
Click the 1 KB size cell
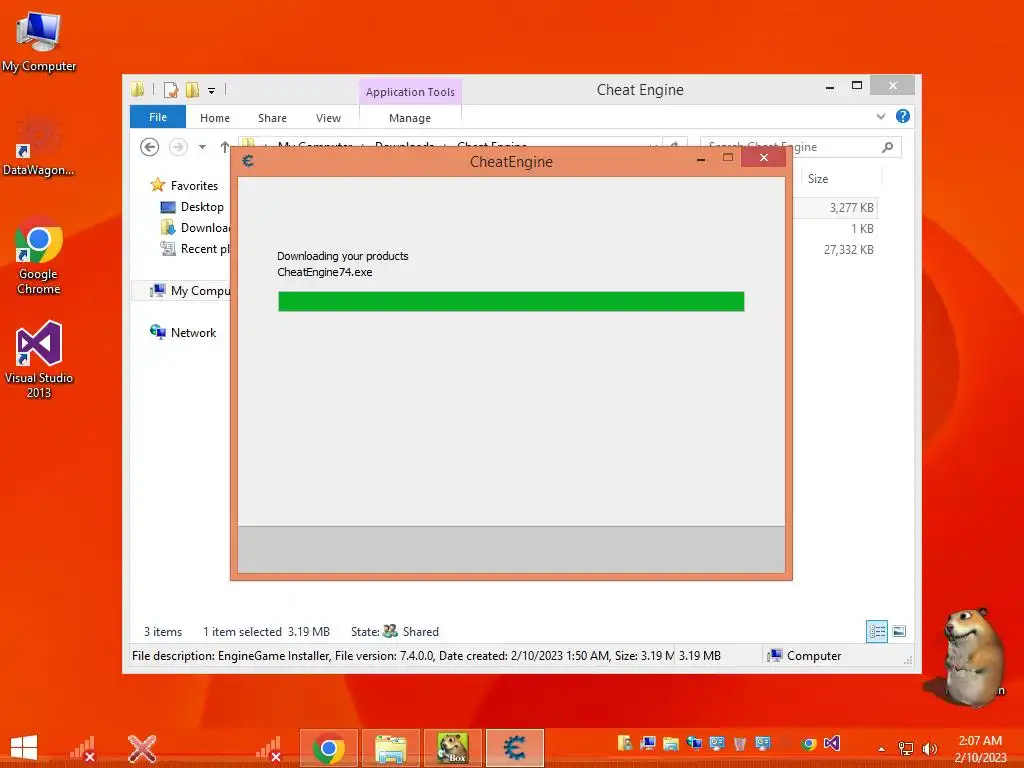(862, 229)
